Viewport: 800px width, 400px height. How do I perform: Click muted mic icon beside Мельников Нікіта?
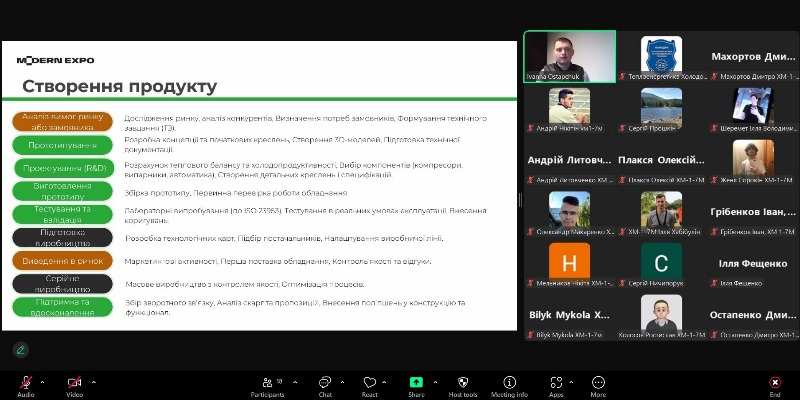click(x=530, y=283)
